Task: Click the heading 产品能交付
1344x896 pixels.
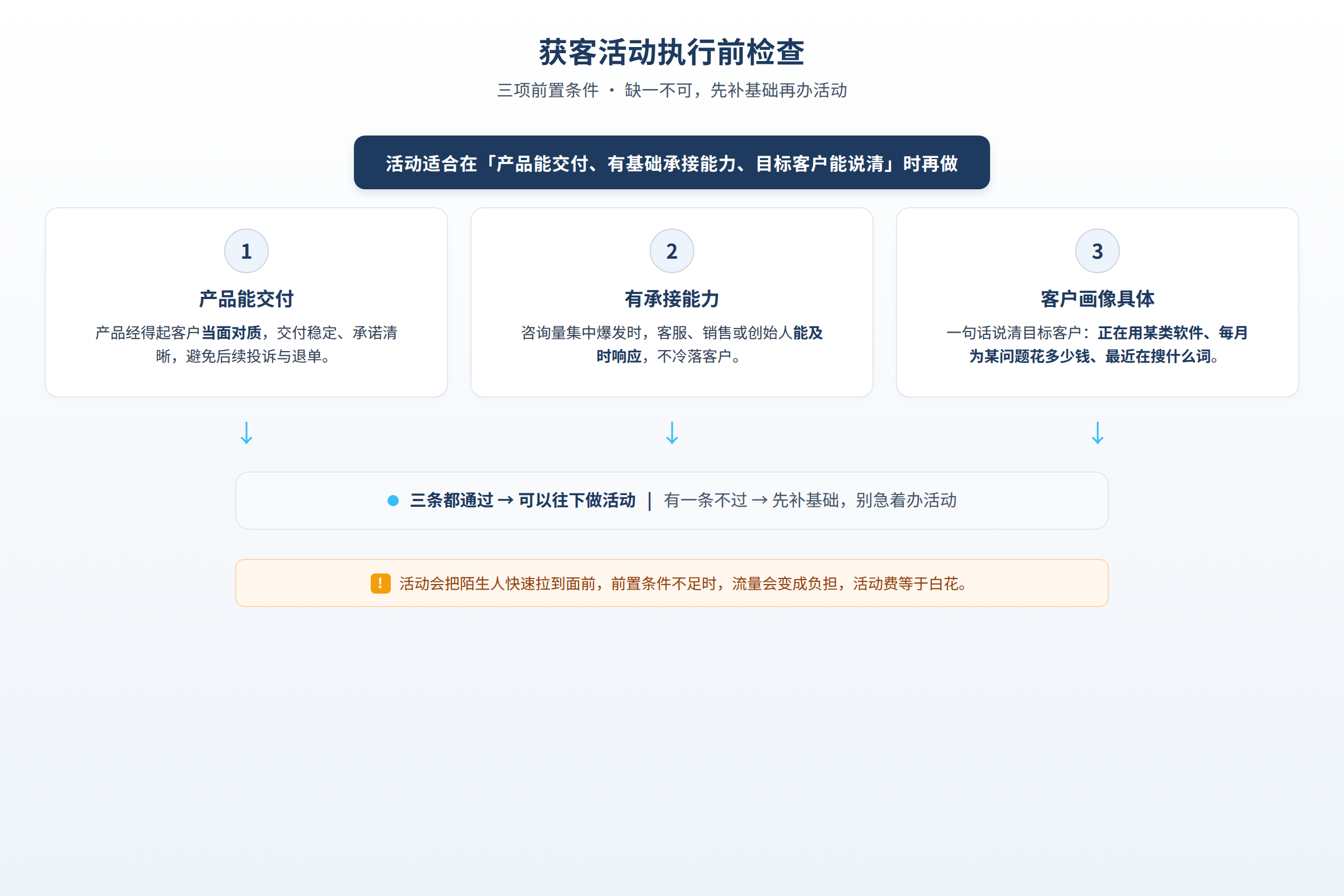Action: tap(246, 299)
